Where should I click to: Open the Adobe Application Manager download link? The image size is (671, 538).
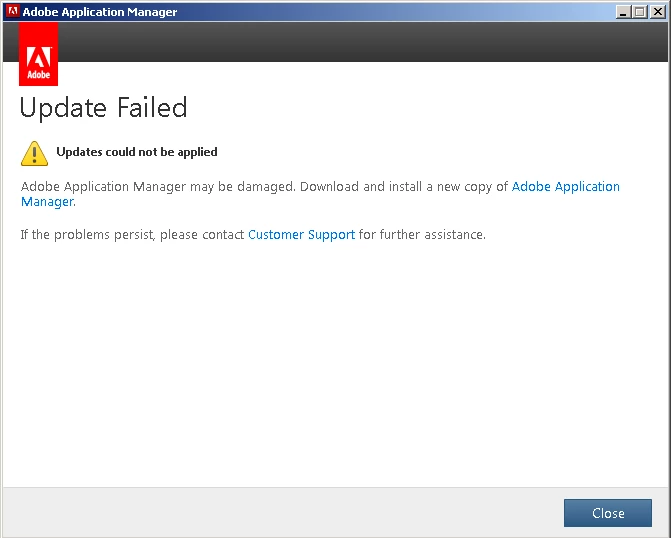point(565,187)
